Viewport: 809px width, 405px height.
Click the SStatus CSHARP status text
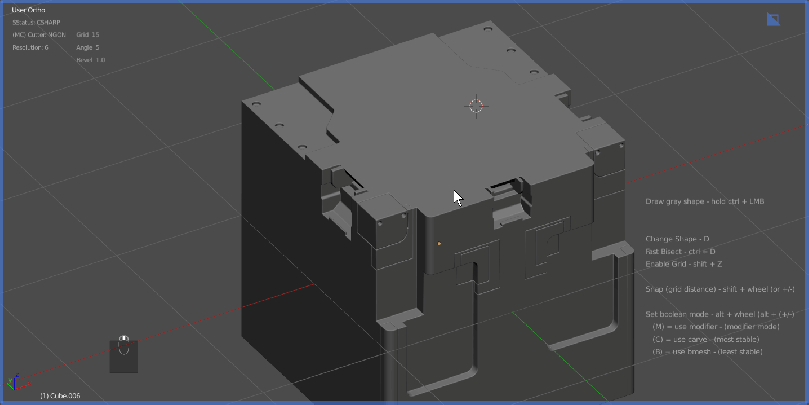pos(37,22)
